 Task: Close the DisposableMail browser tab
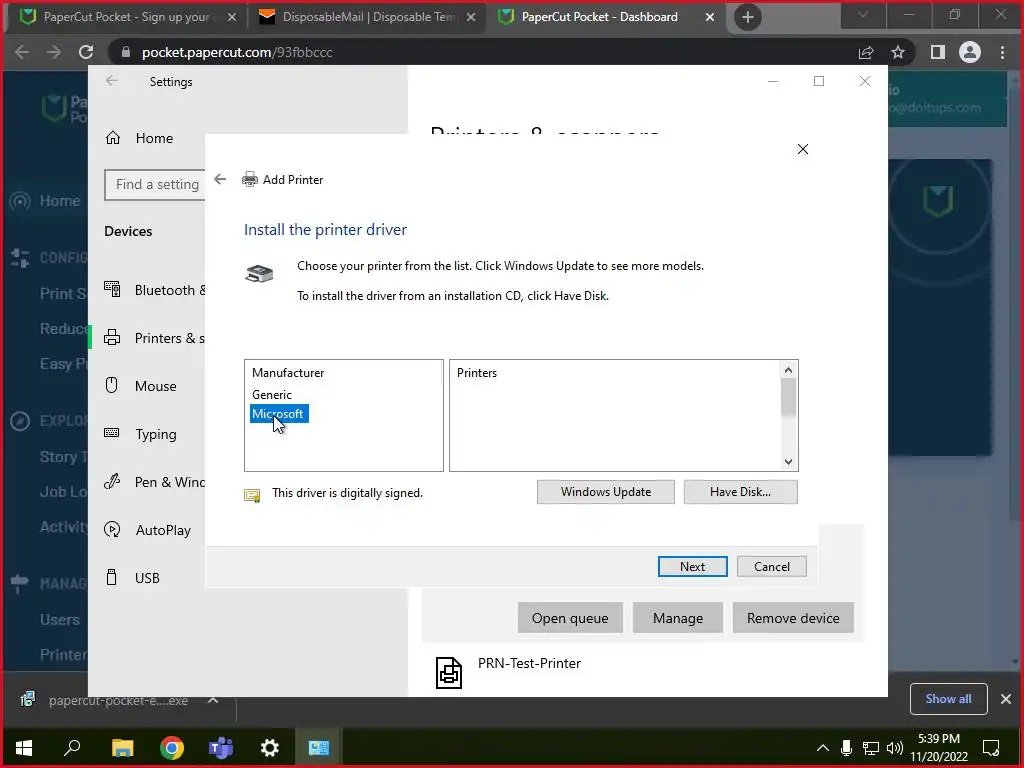[x=472, y=17]
